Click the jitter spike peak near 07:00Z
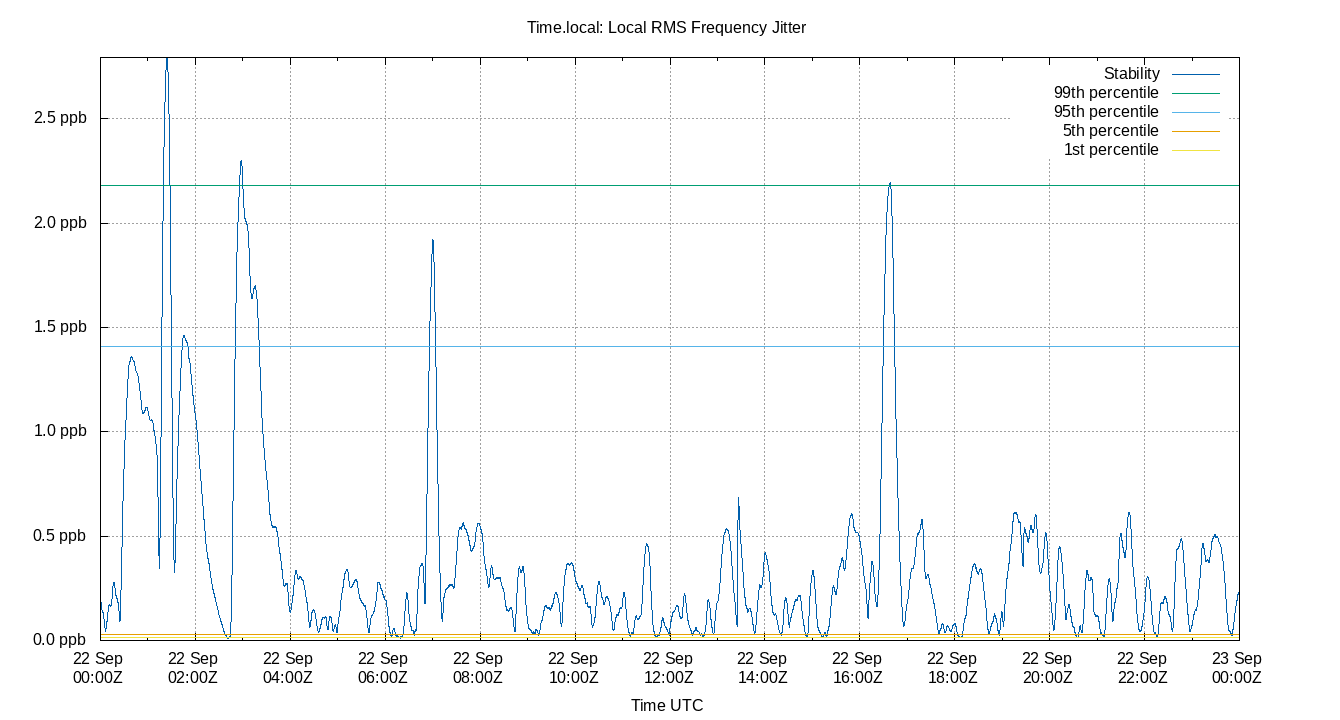The image size is (1340, 720). [432, 240]
